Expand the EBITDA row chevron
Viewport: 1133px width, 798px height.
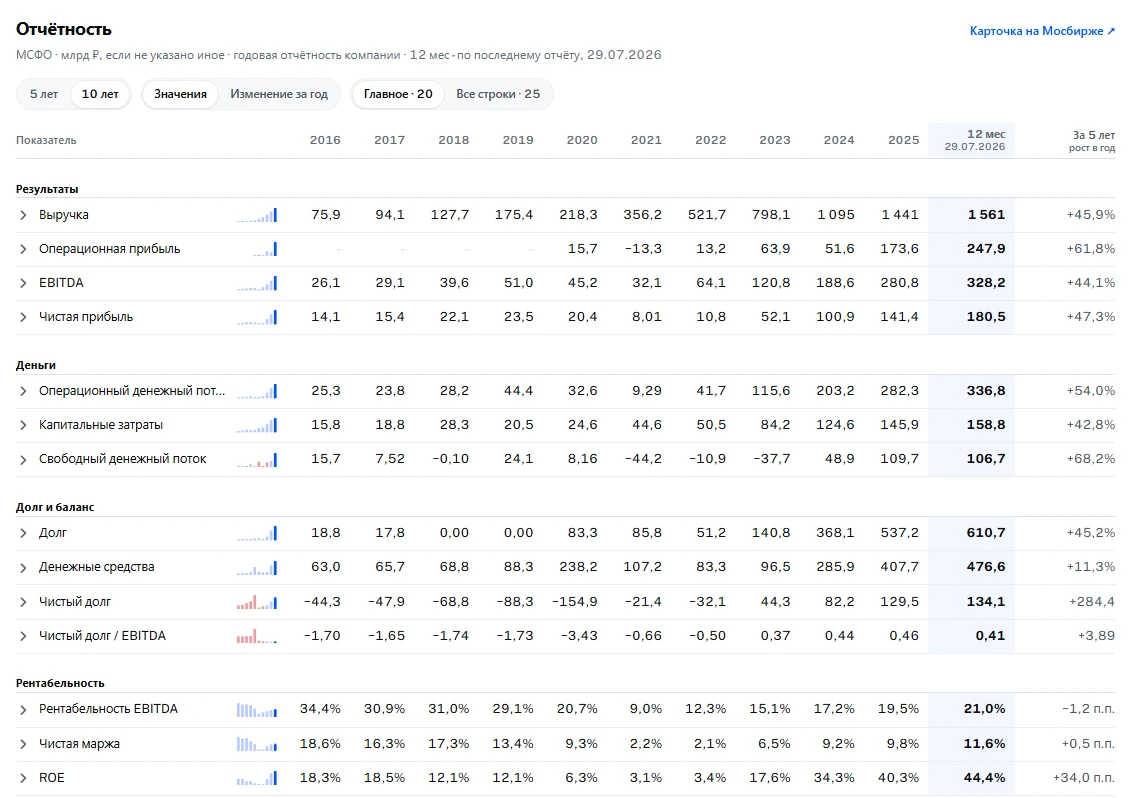point(23,283)
